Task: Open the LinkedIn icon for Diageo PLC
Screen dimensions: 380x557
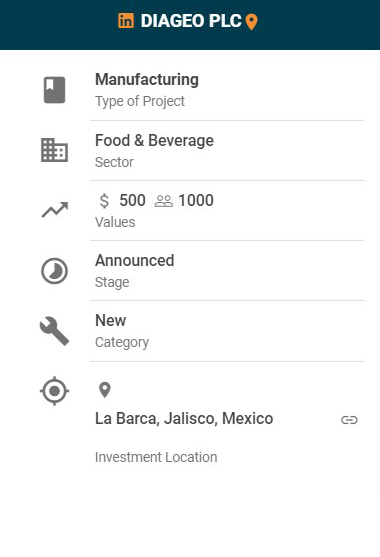Action: (126, 21)
